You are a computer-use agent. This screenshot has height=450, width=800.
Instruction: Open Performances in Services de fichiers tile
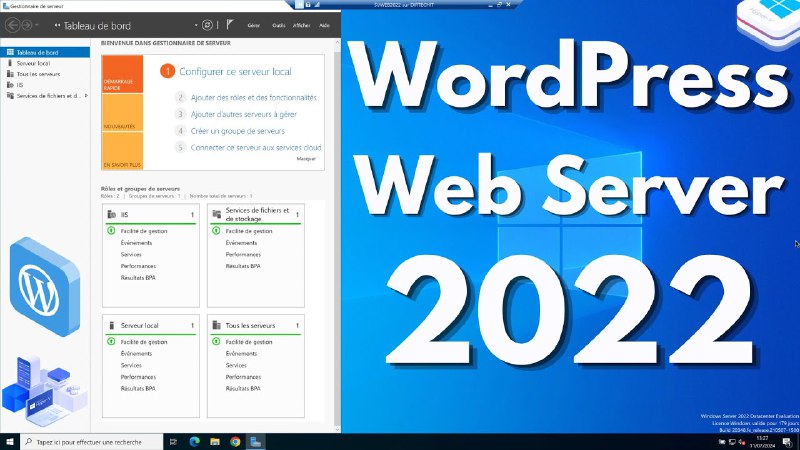(x=243, y=255)
